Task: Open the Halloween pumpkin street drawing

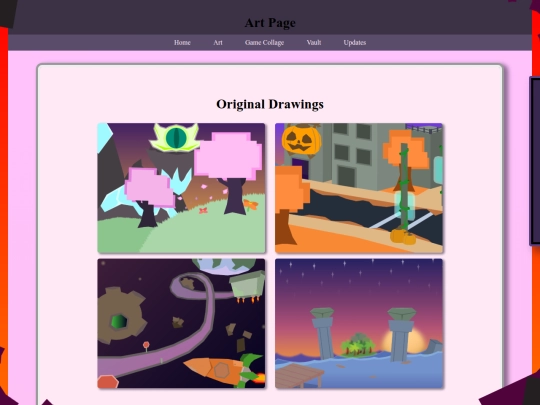Action: coord(359,188)
